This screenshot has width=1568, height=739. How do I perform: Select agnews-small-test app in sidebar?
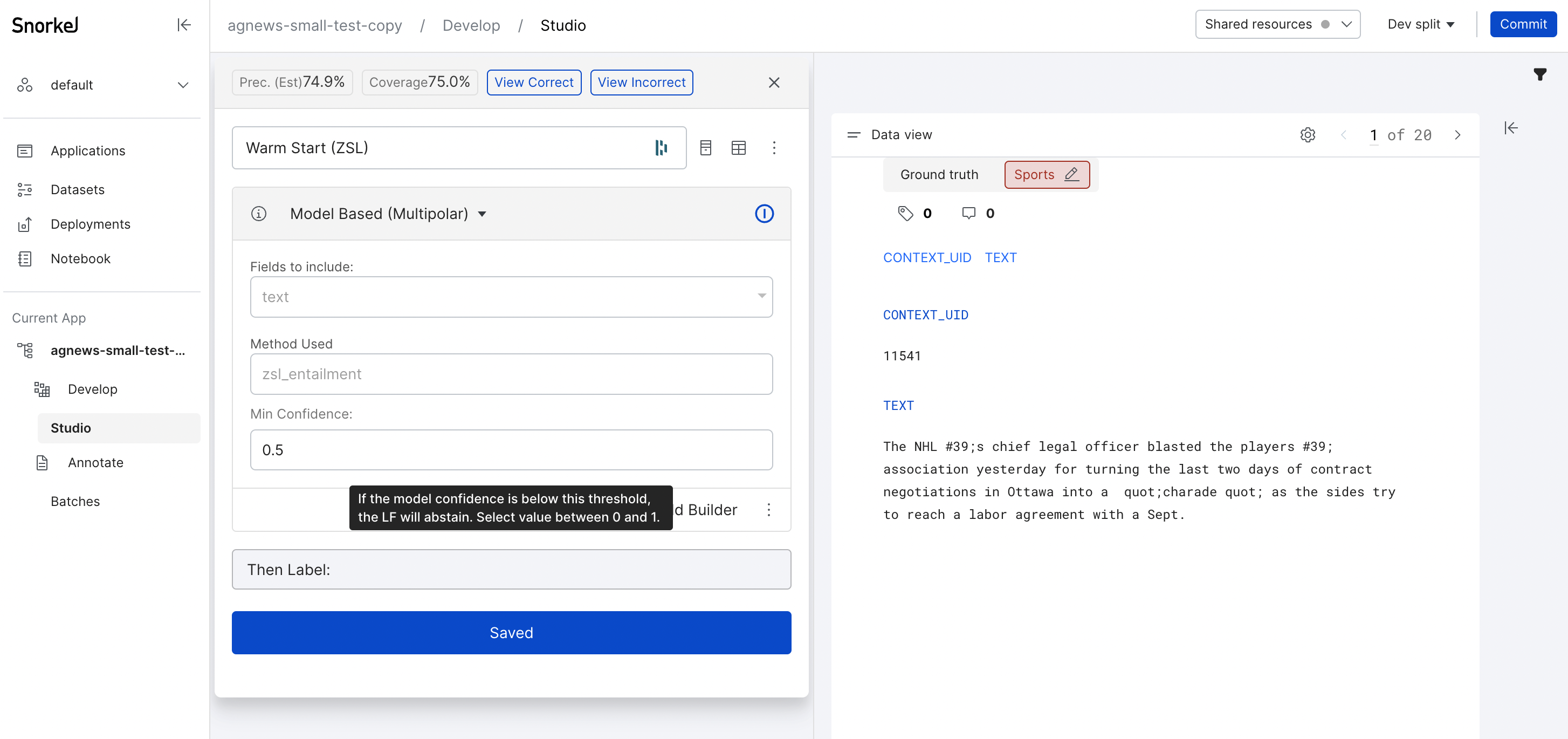118,350
